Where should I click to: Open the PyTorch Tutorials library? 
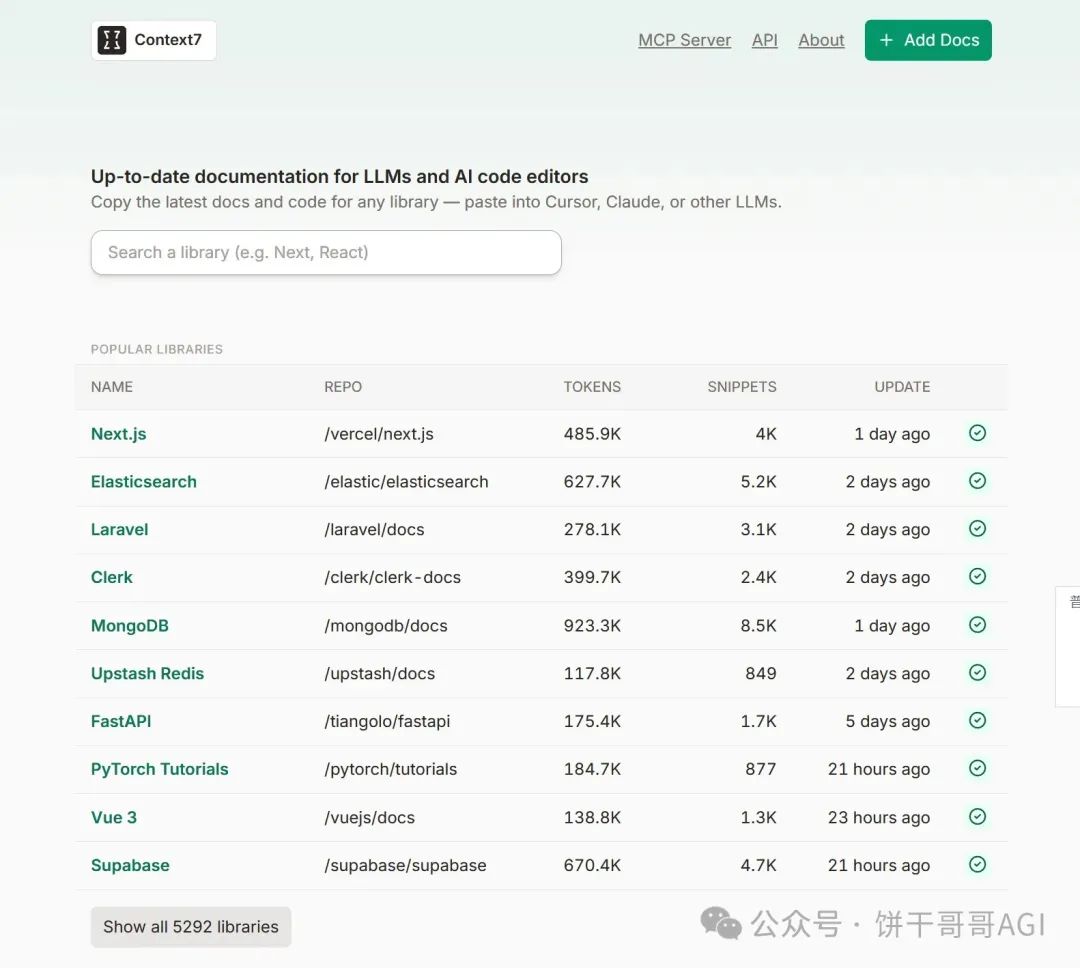(159, 769)
